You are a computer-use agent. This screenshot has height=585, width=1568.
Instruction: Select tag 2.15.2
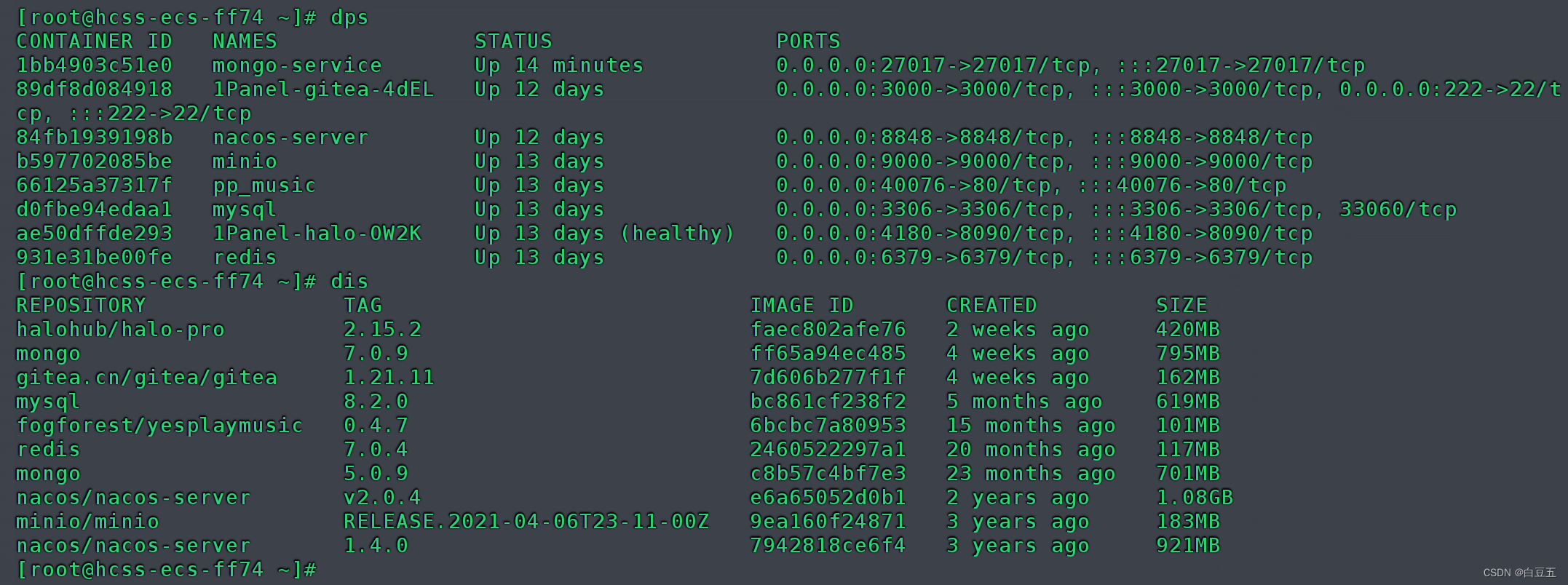click(x=383, y=330)
